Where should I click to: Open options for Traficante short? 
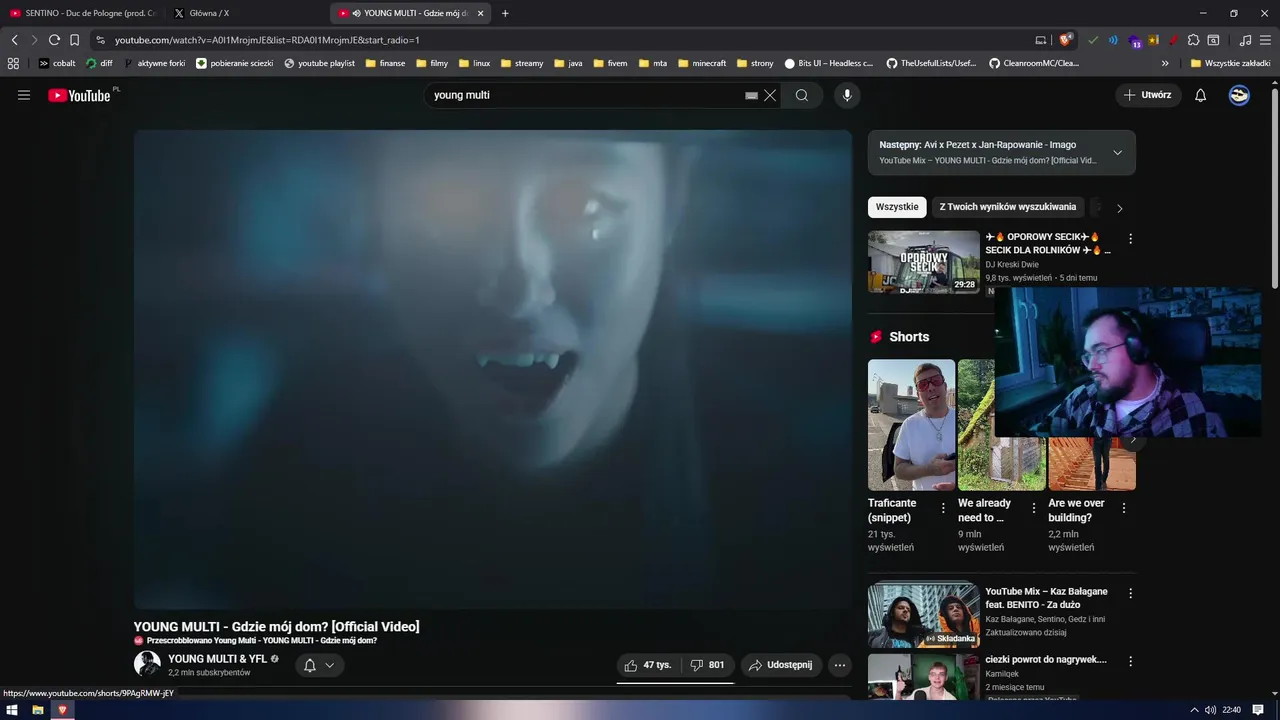point(943,508)
